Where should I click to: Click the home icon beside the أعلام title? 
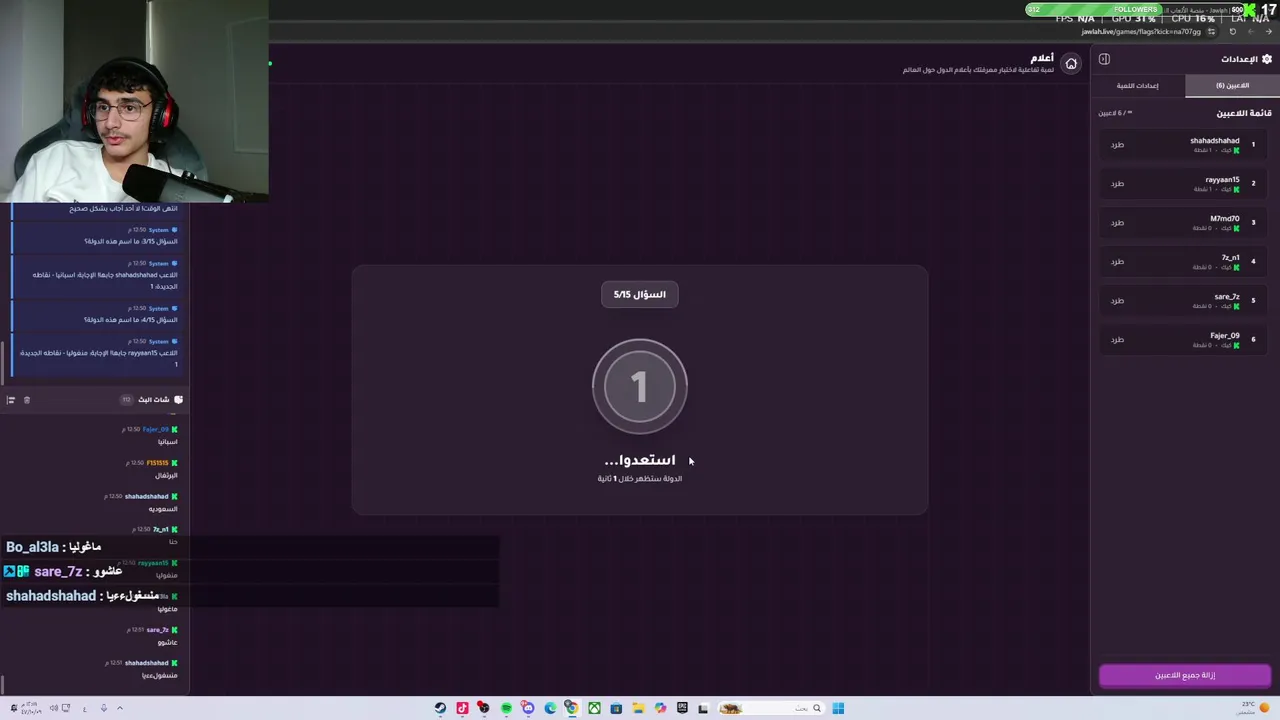pos(1071,64)
